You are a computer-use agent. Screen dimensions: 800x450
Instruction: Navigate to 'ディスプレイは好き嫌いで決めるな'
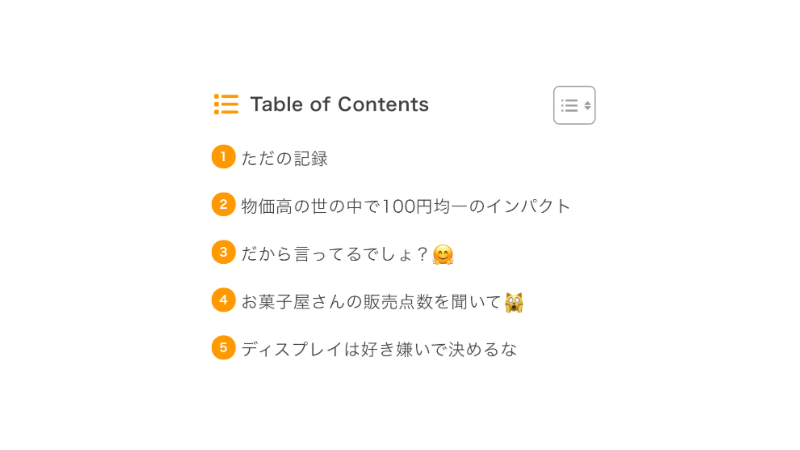(379, 349)
